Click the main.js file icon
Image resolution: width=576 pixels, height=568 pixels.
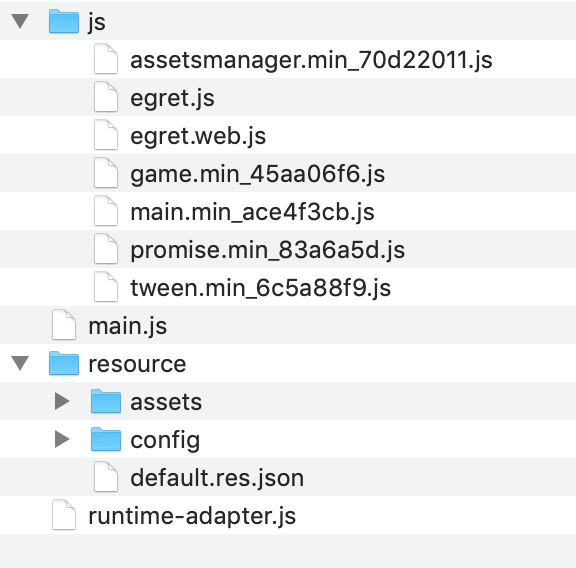point(64,325)
